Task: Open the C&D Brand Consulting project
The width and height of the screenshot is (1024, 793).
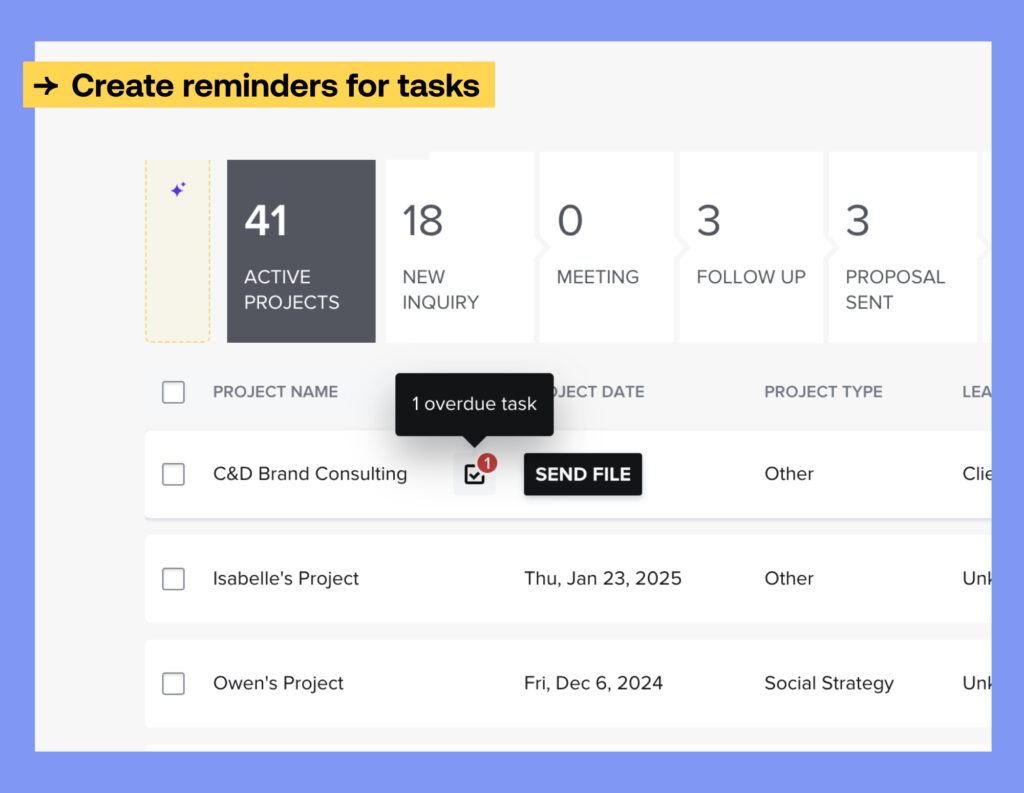Action: coord(310,474)
